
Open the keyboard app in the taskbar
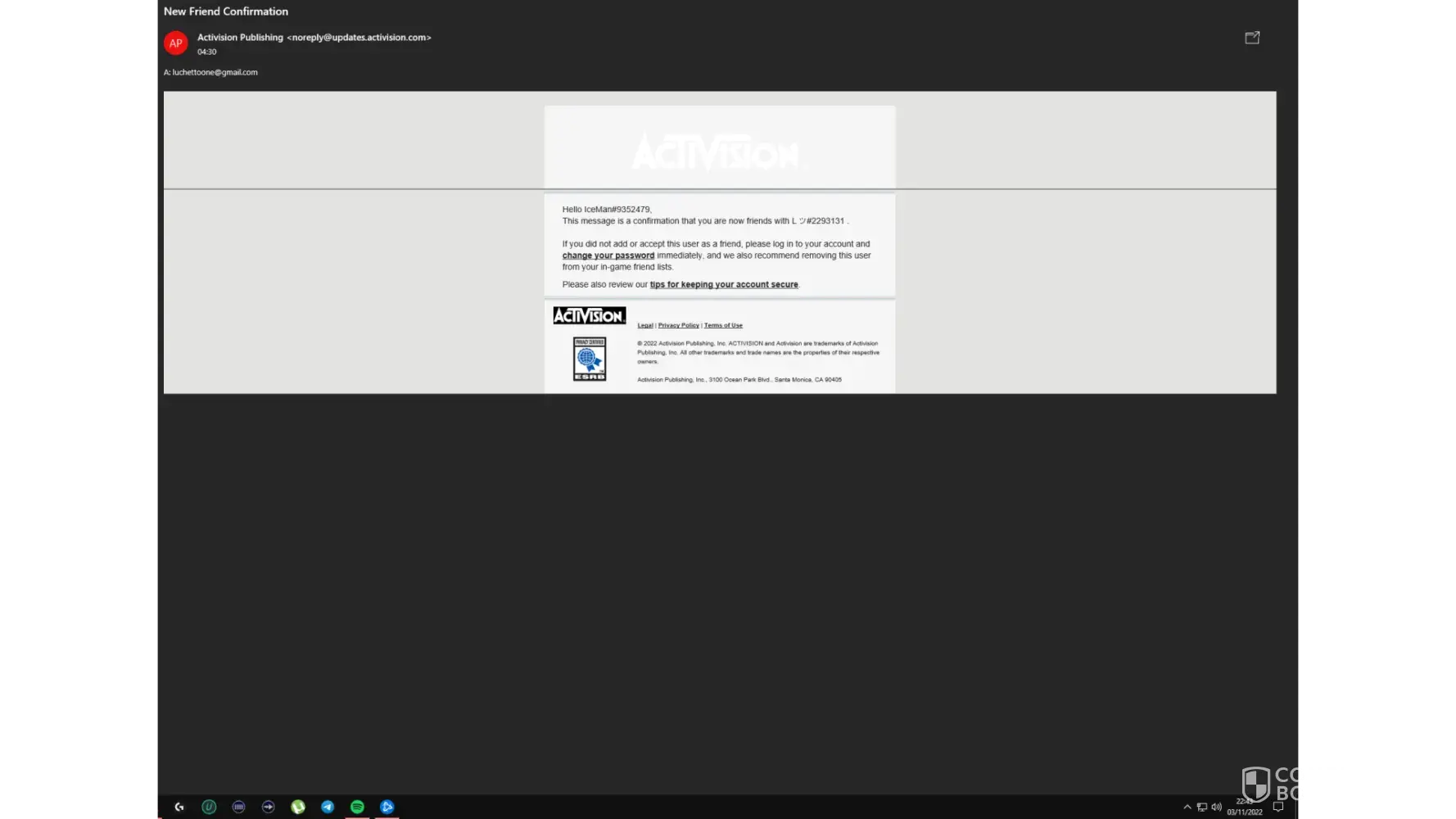[x=238, y=807]
